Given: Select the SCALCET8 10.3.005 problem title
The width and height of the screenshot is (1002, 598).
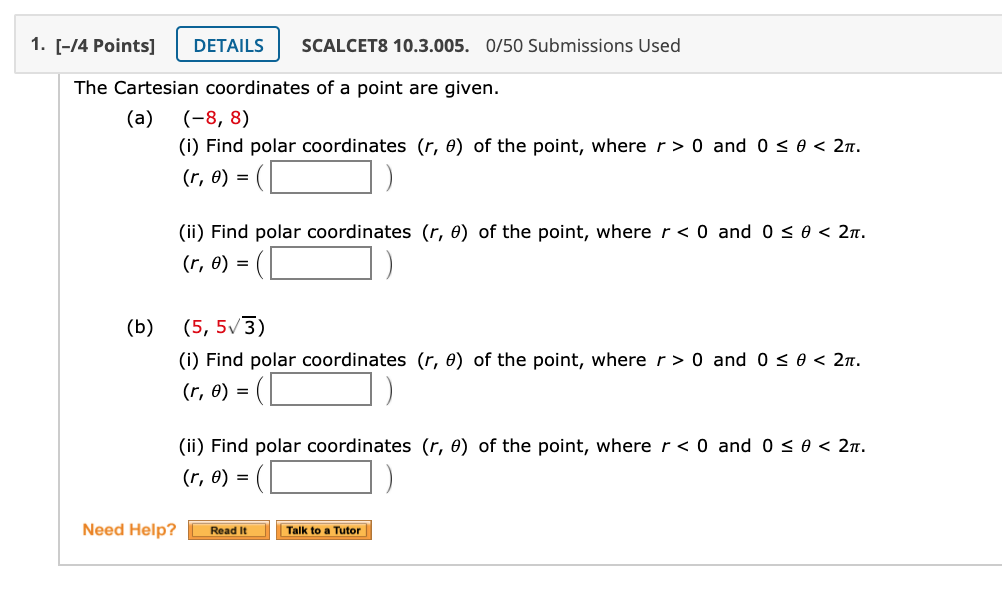Looking at the screenshot, I should [383, 45].
